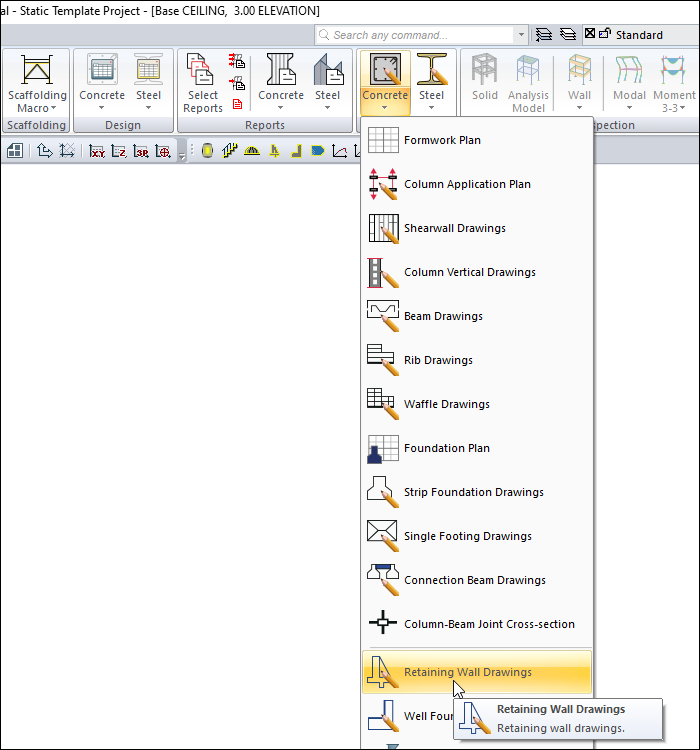Click the XY plane coordinate icon
Viewport: 700px width, 750px height.
pyautogui.click(x=97, y=151)
